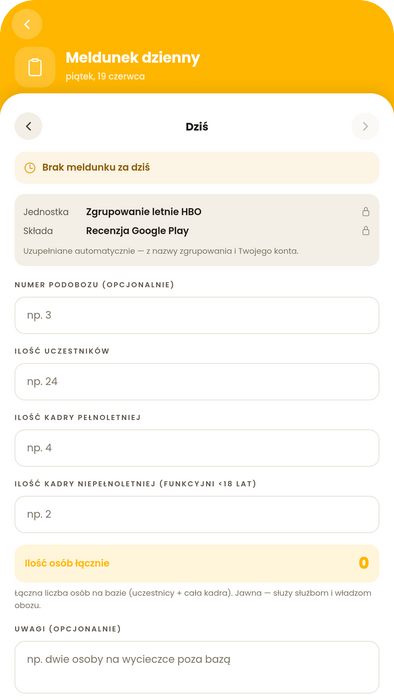Click the Zgrupowanie letnie HBO unit name
Screen dimensions: 394x700
coord(144,212)
